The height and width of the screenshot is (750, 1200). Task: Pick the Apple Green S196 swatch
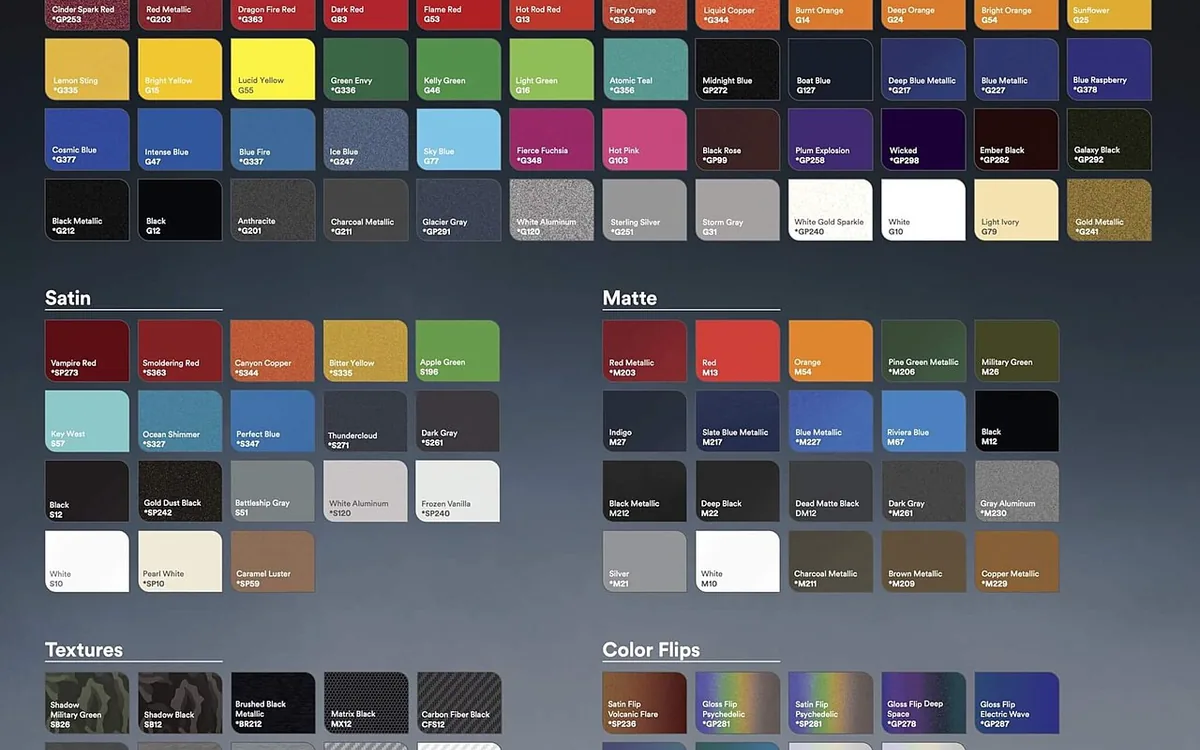pyautogui.click(x=459, y=351)
